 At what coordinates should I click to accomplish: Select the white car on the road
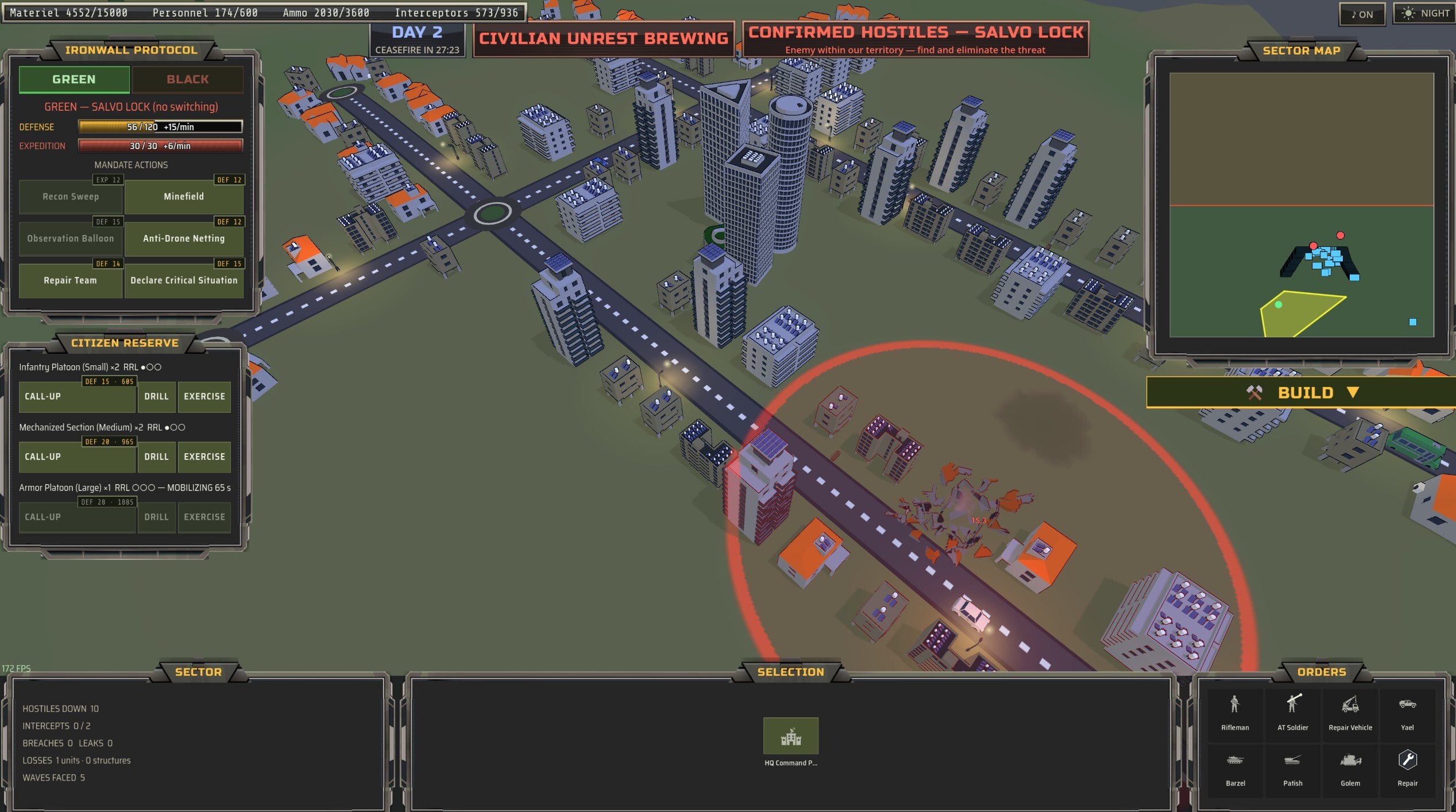tap(971, 613)
